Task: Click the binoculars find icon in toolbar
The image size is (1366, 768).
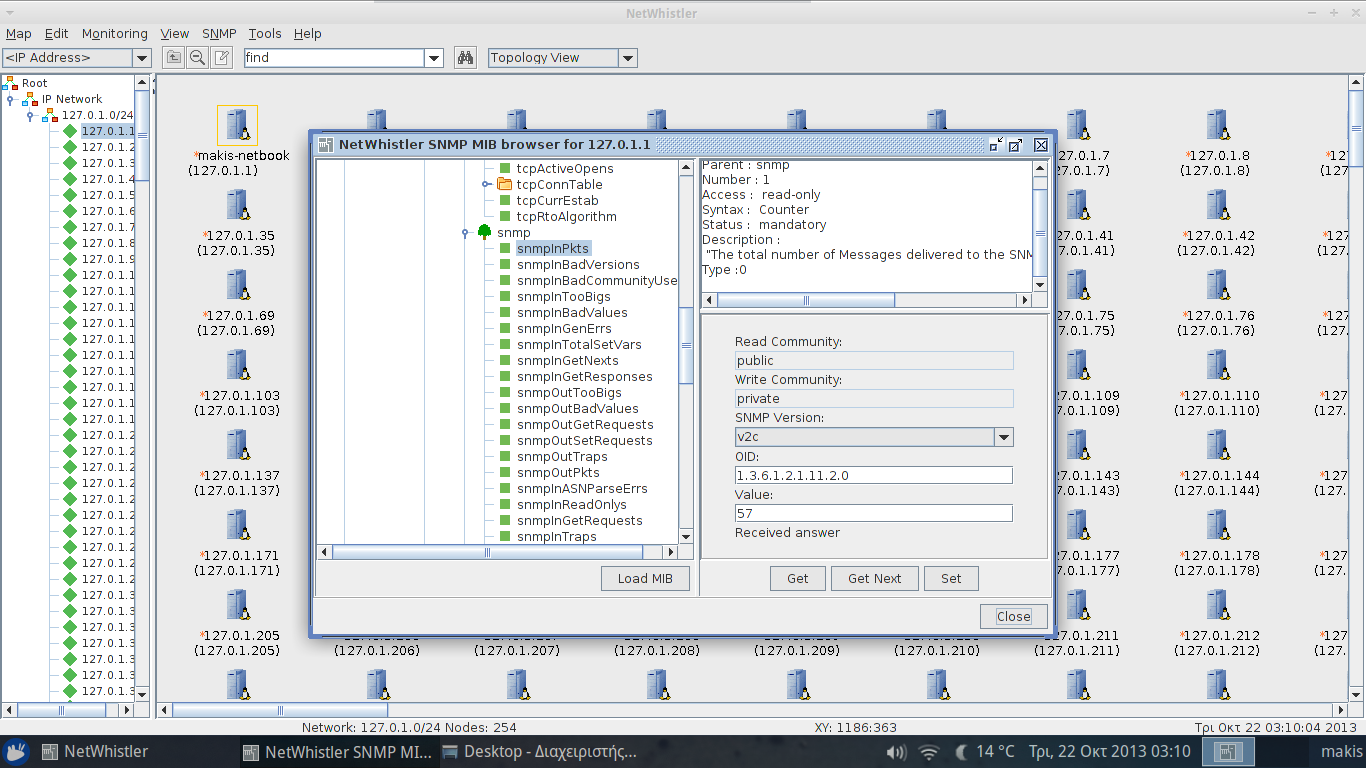Action: (x=465, y=58)
